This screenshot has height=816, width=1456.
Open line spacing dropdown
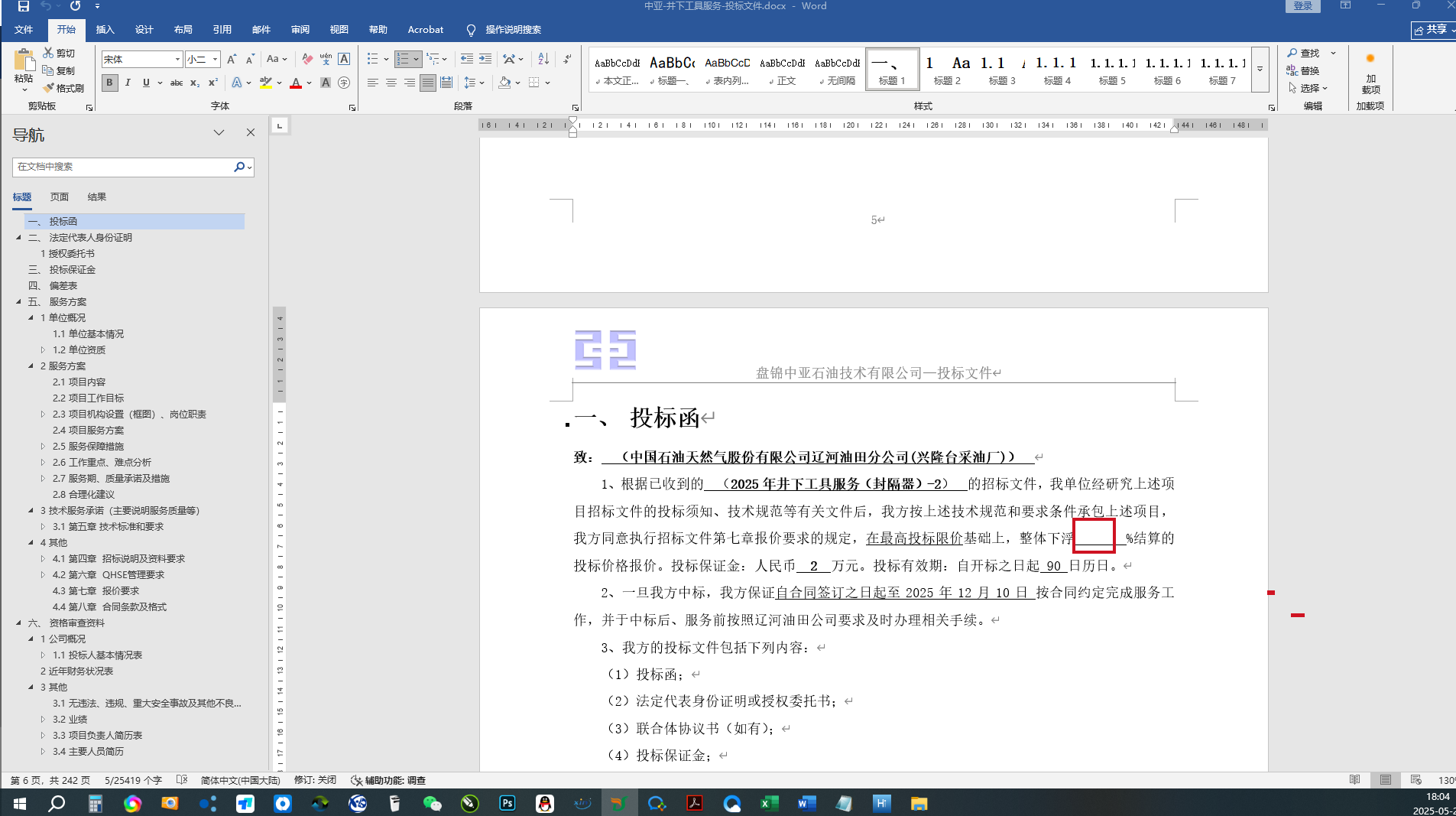474,83
